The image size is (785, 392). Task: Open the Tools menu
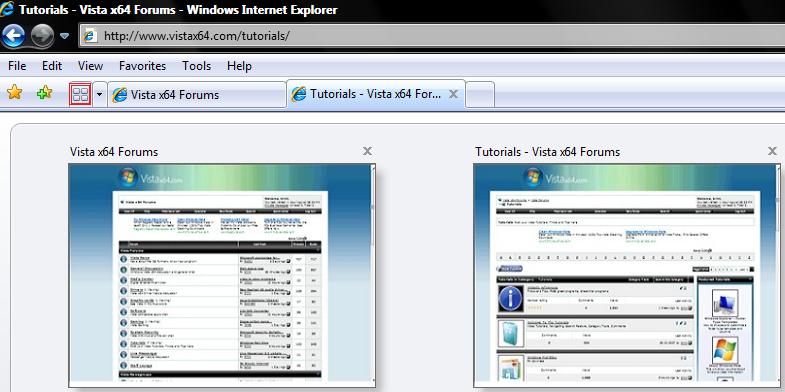click(196, 66)
